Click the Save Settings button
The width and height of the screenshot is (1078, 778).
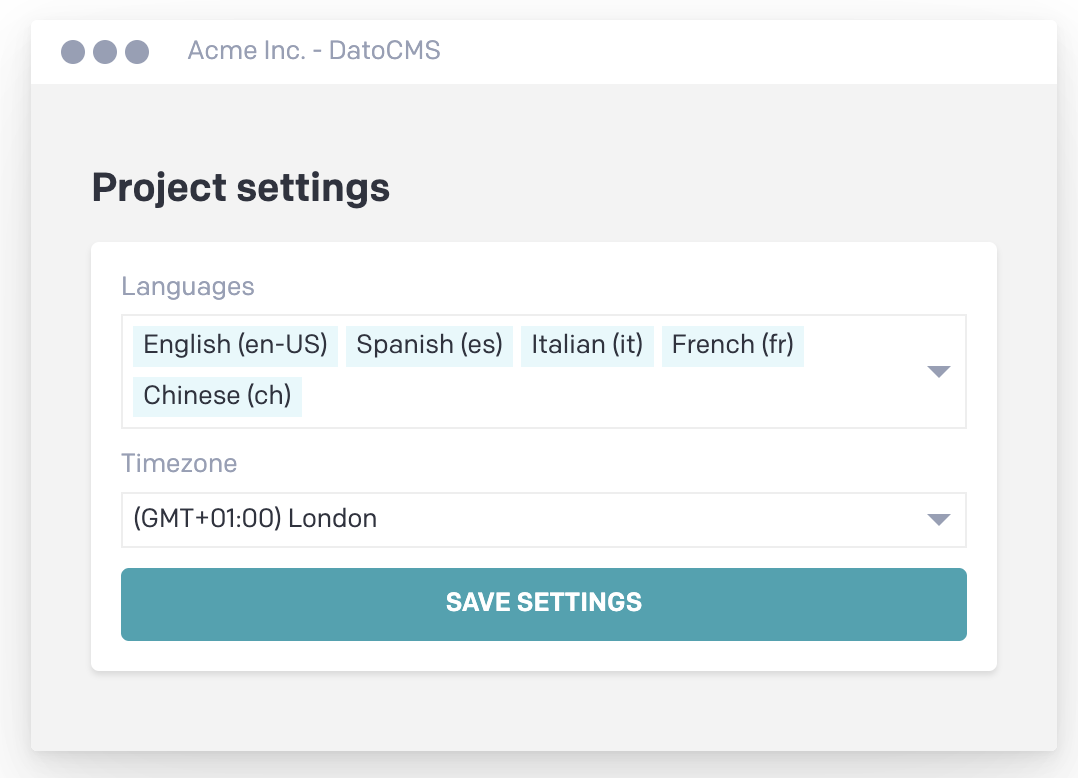pos(543,603)
